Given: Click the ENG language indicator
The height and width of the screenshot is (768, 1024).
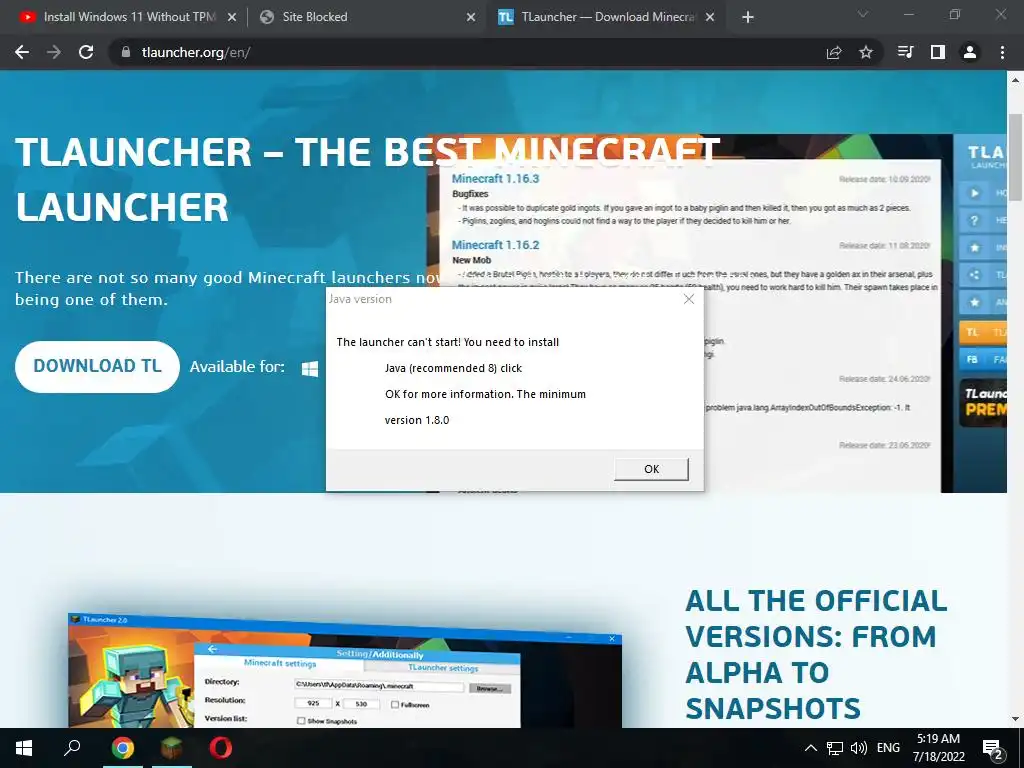Looking at the screenshot, I should pyautogui.click(x=888, y=748).
